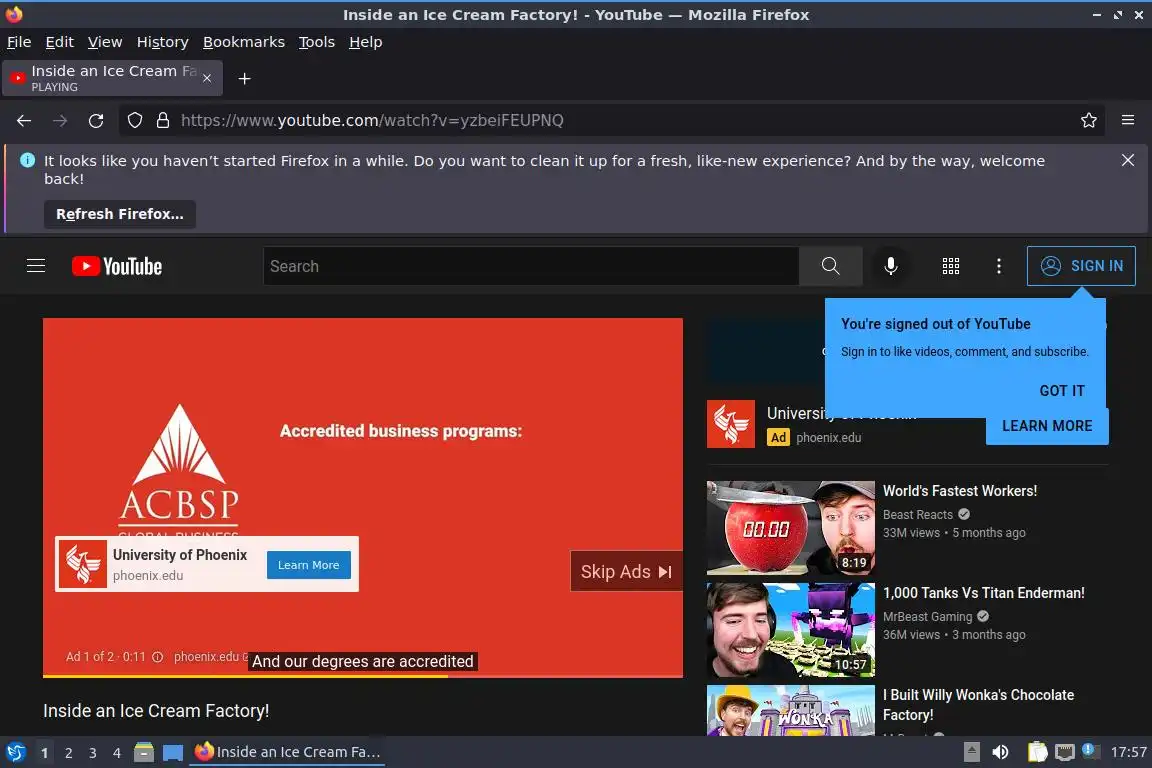This screenshot has width=1152, height=768.
Task: Open 1,000 Tanks Vs Titan Enderman thumbnail
Action: click(x=791, y=630)
